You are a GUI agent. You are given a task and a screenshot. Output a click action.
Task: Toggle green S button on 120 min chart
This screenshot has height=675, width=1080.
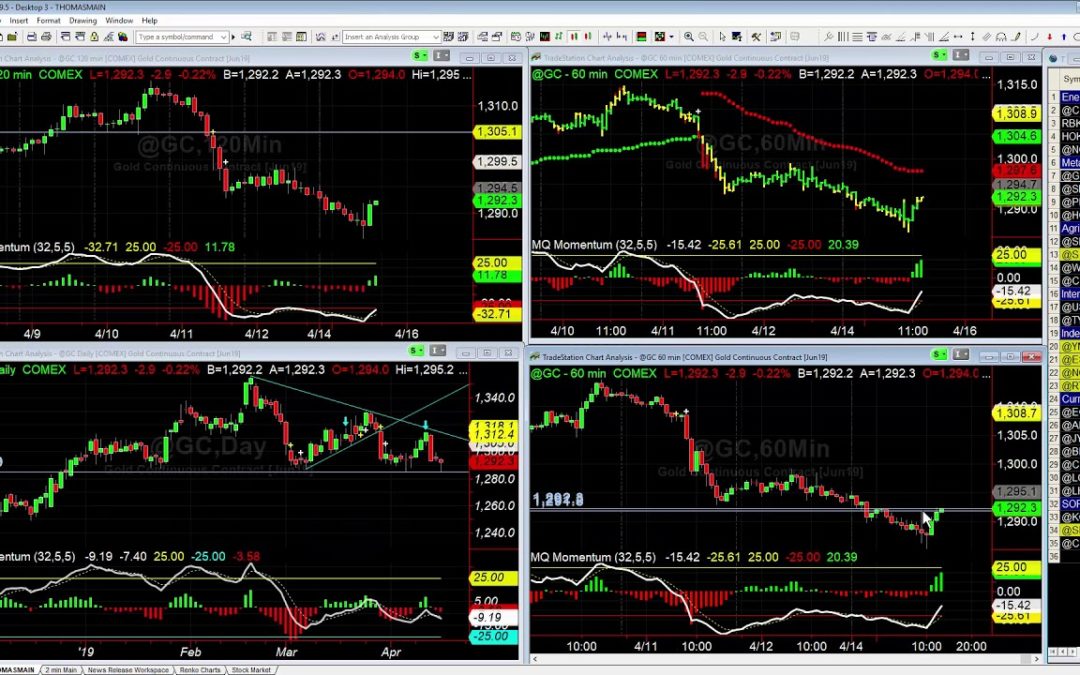(x=419, y=55)
